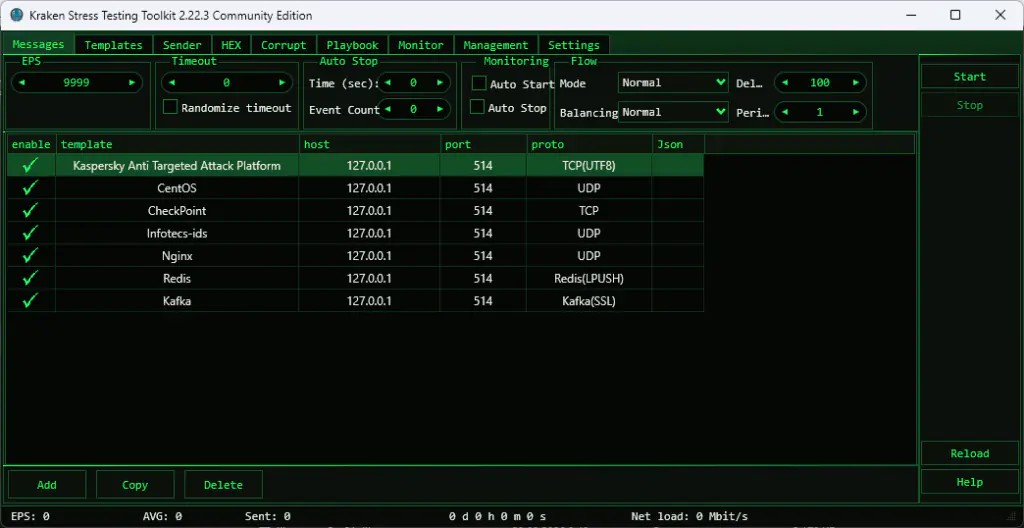Viewport: 1024px width, 528px height.
Task: Select the Infotecs-ids template cell
Action: 177,233
